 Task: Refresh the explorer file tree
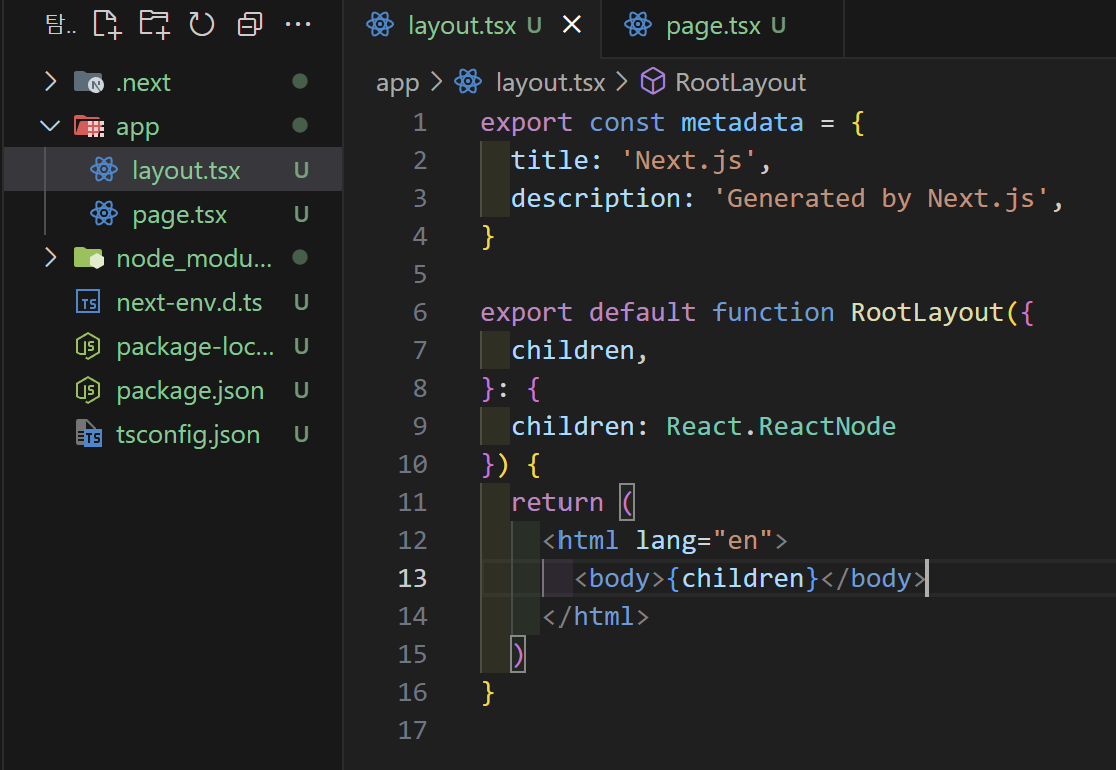click(201, 25)
